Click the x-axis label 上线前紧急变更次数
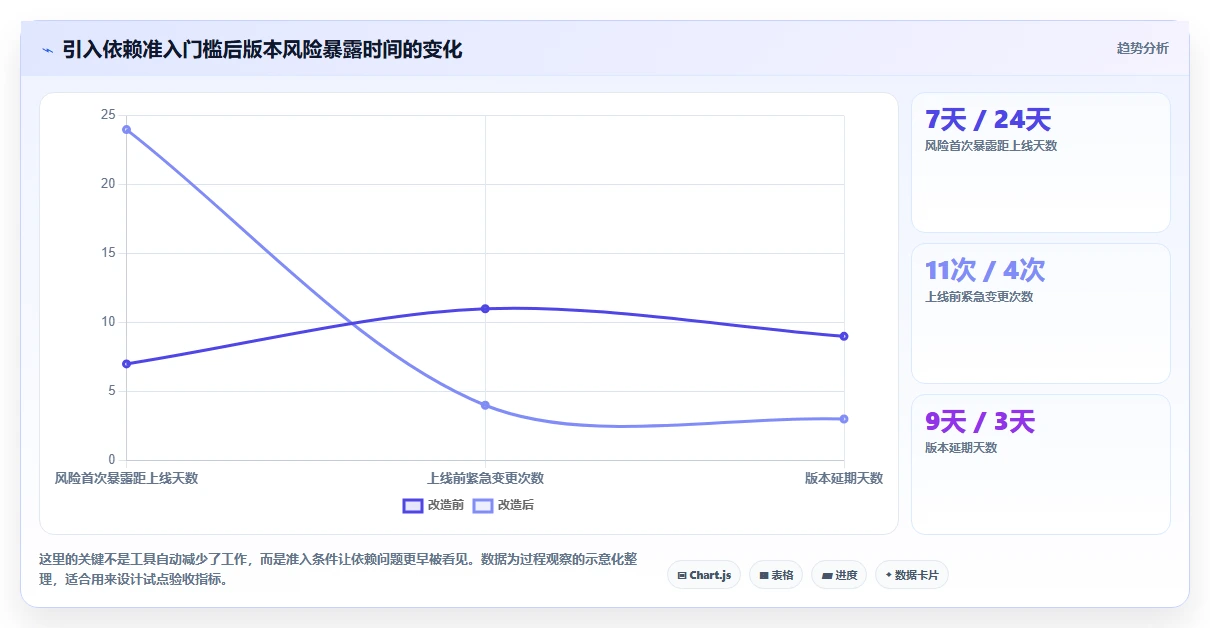This screenshot has height=628, width=1210. (x=485, y=478)
